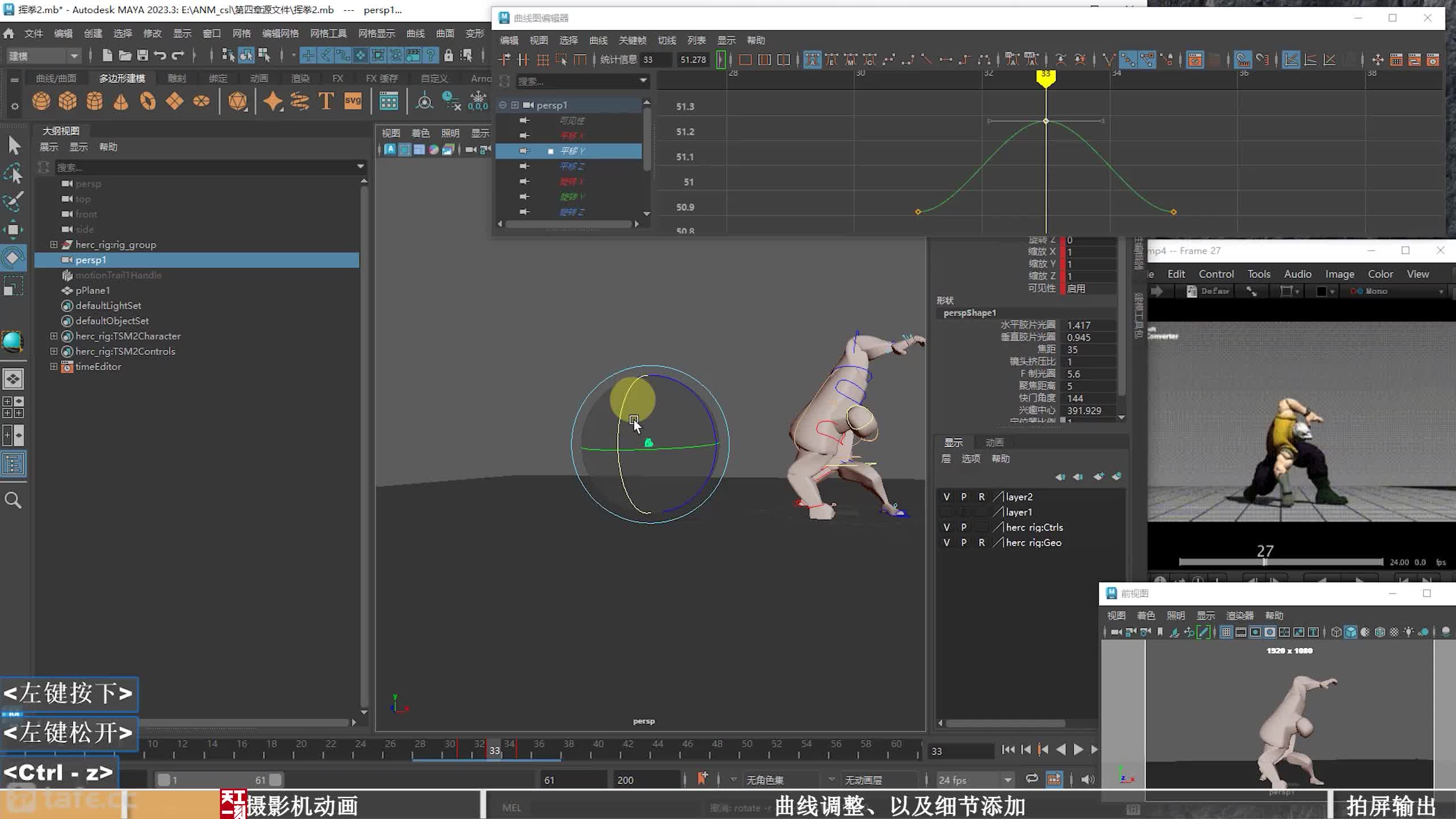Activate the Lasso select tool
Viewport: 1456px width, 819px height.
click(14, 174)
